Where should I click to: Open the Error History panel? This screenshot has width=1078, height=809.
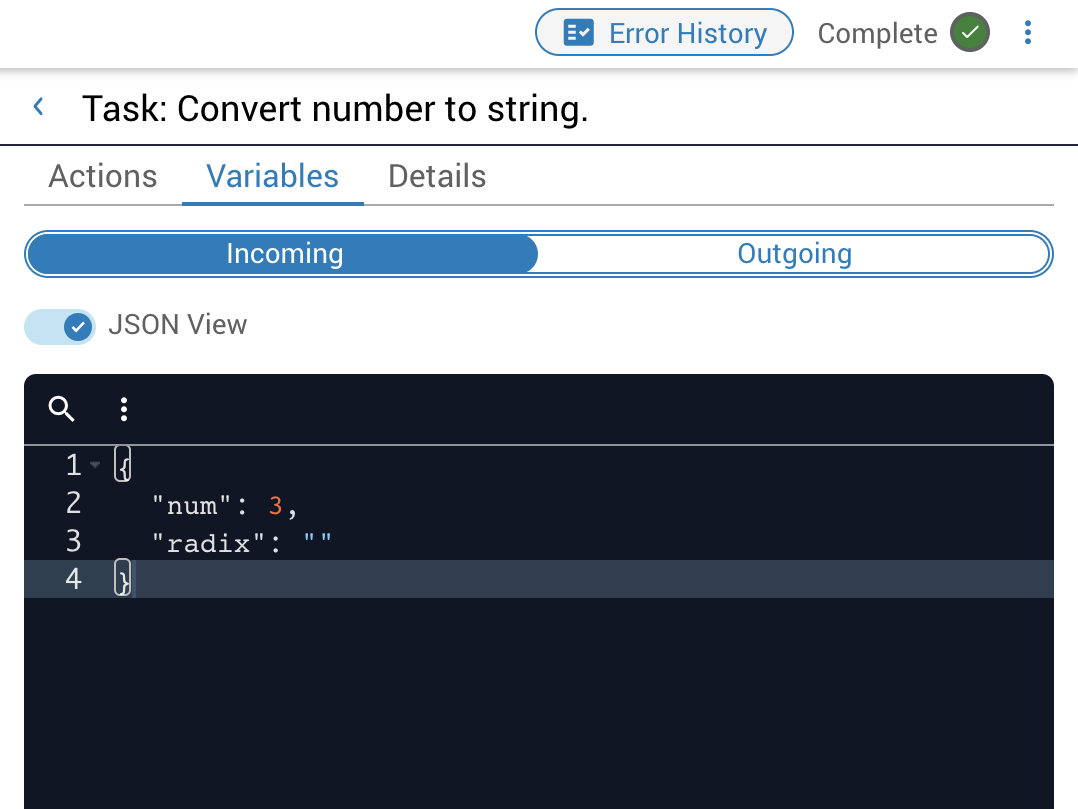pyautogui.click(x=664, y=33)
